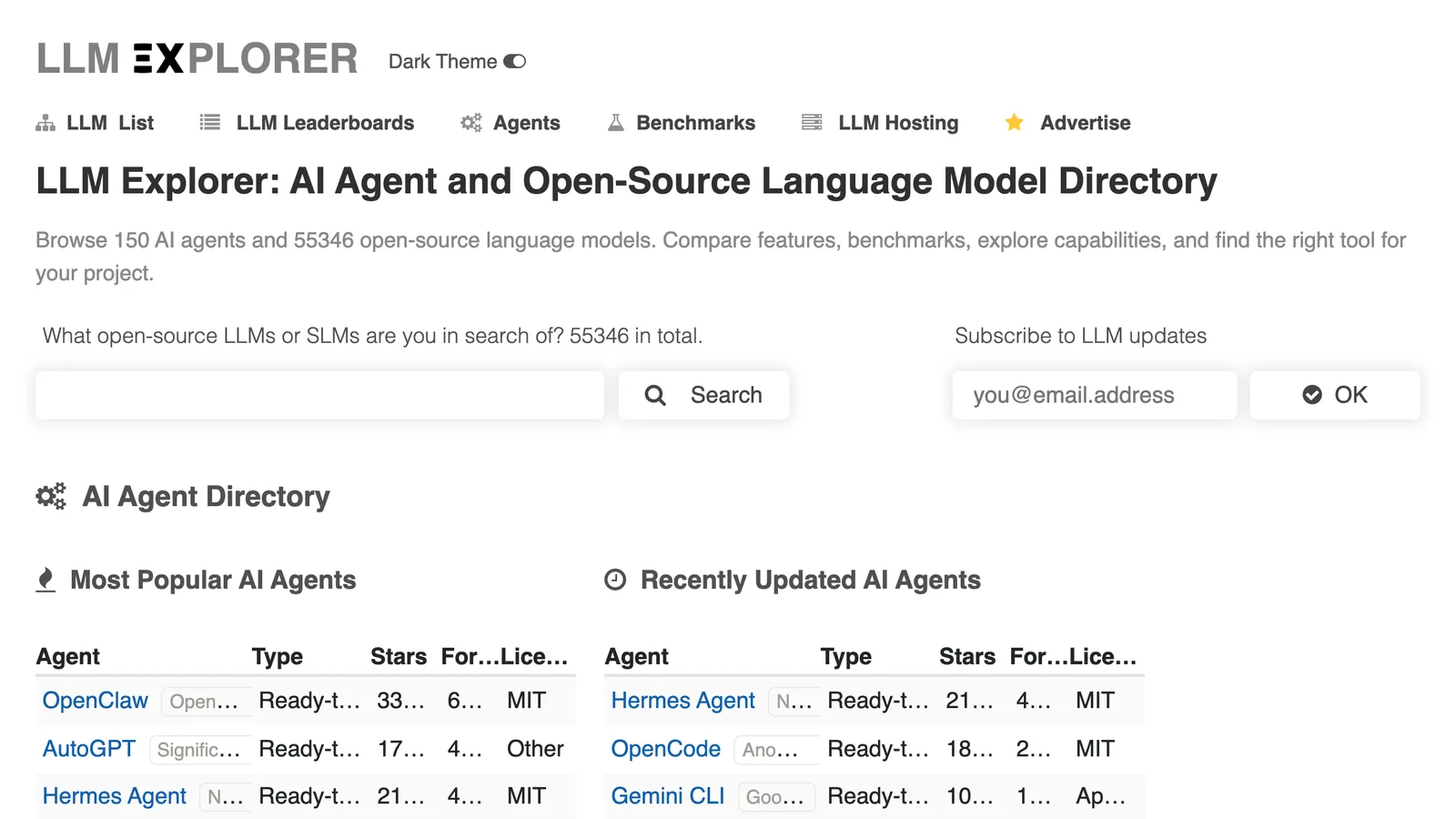
Task: Click the 'Signific…' tag next to AutoGPT
Action: tap(199, 750)
